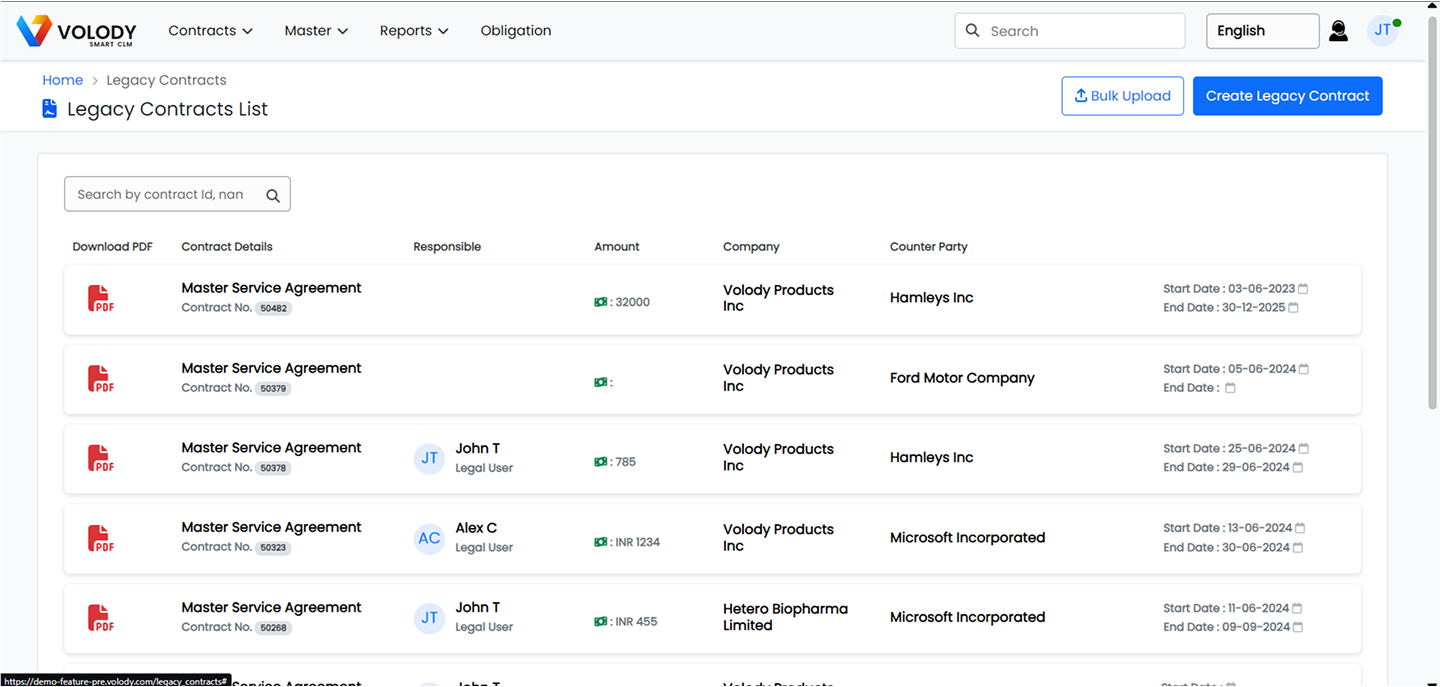
Task: Go to the Obligation menu item
Action: 516,31
